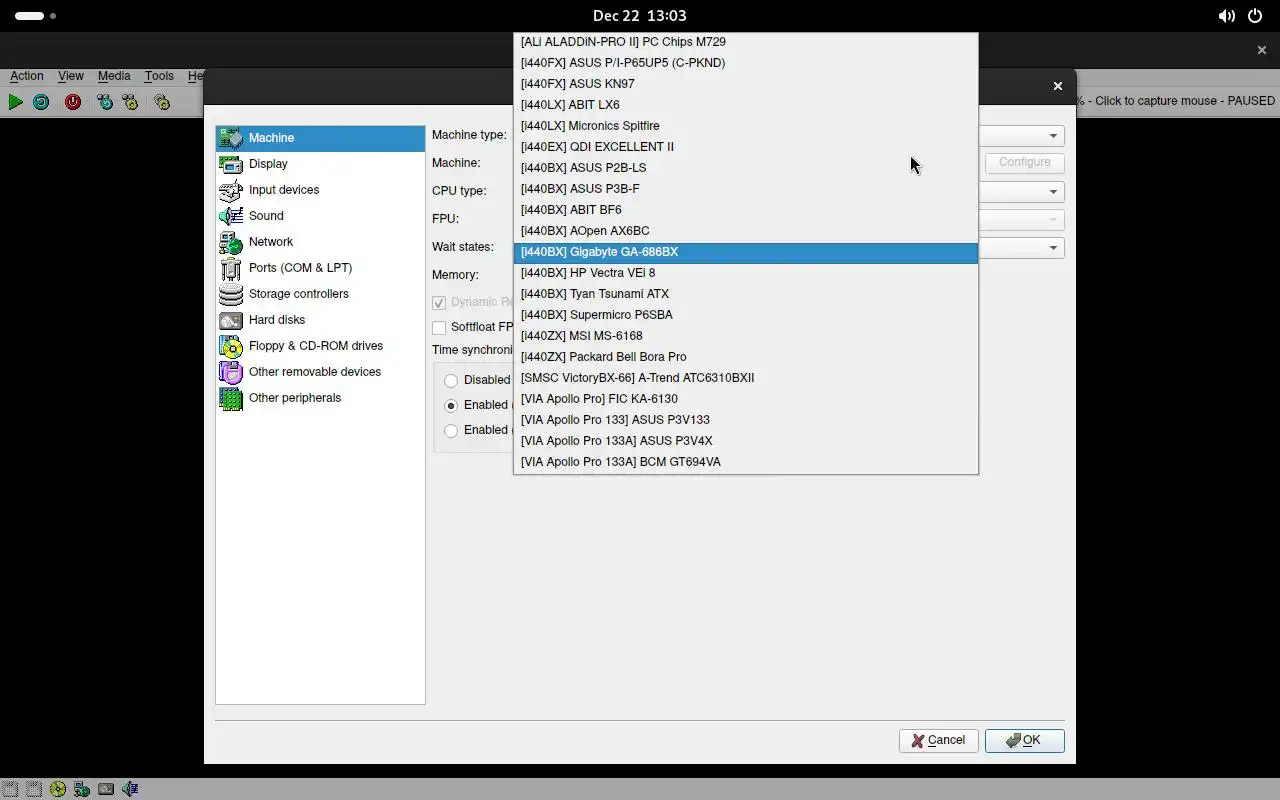Click the gray hard disk status bar icon
The height and width of the screenshot is (800, 1280).
tap(106, 789)
